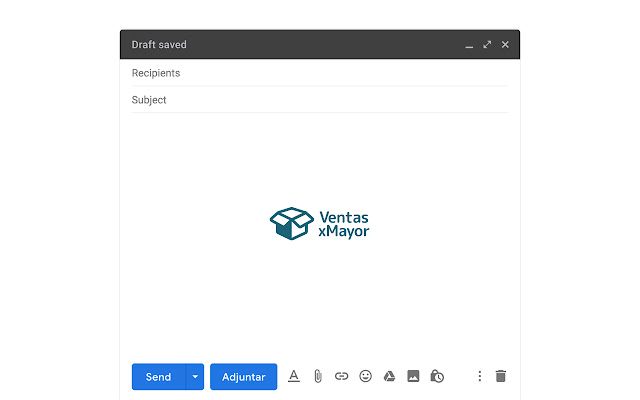Screen dimensions: 640x400
Task: Minimize the compose window
Action: 469,45
